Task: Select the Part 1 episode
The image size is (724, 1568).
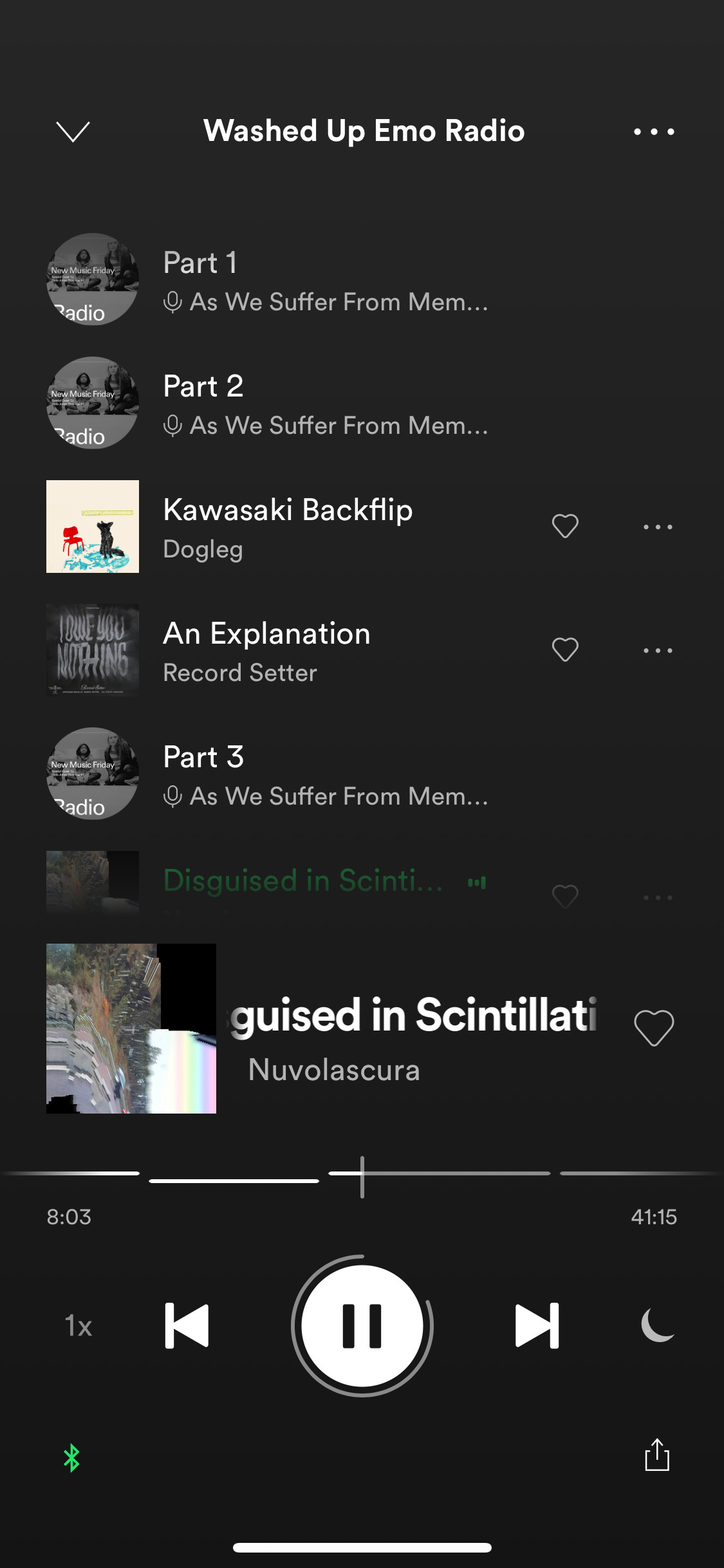Action: point(362,279)
